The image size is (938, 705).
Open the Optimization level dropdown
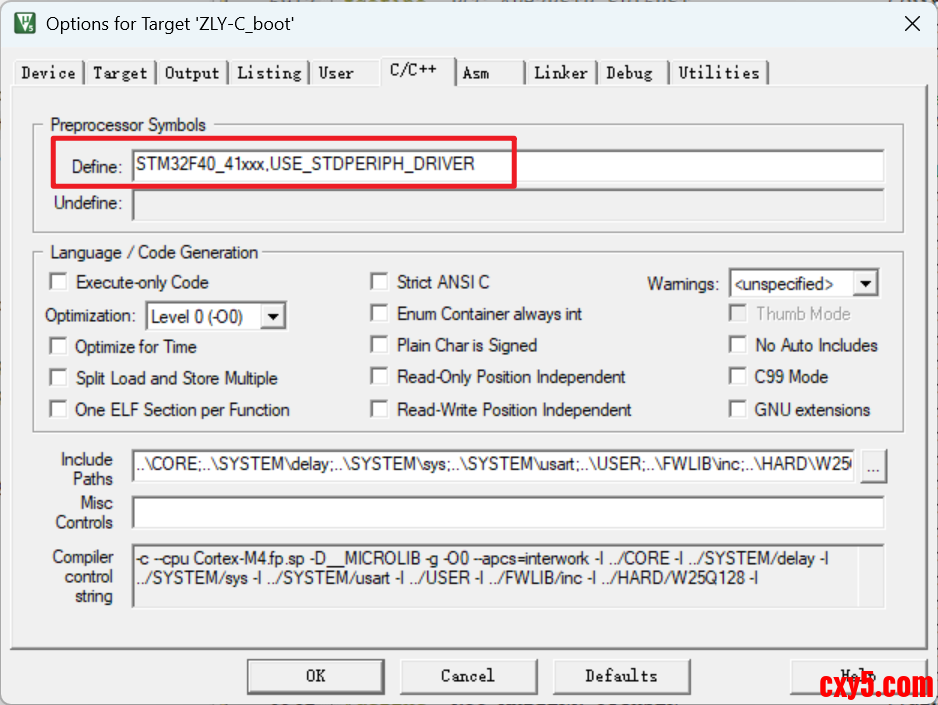(273, 316)
